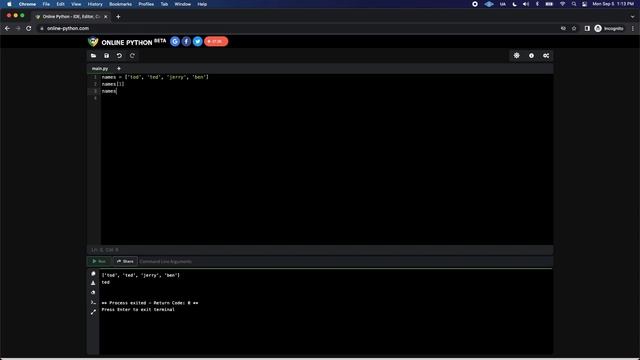Open the History menu
640x360 pixels.
pos(95,4)
